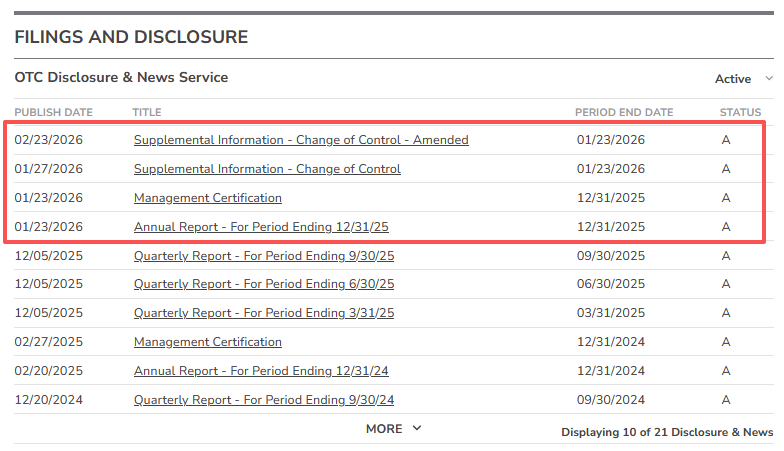Image resolution: width=784 pixels, height=451 pixels.
Task: Open Management Certification published 02/27/2025
Action: click(208, 342)
